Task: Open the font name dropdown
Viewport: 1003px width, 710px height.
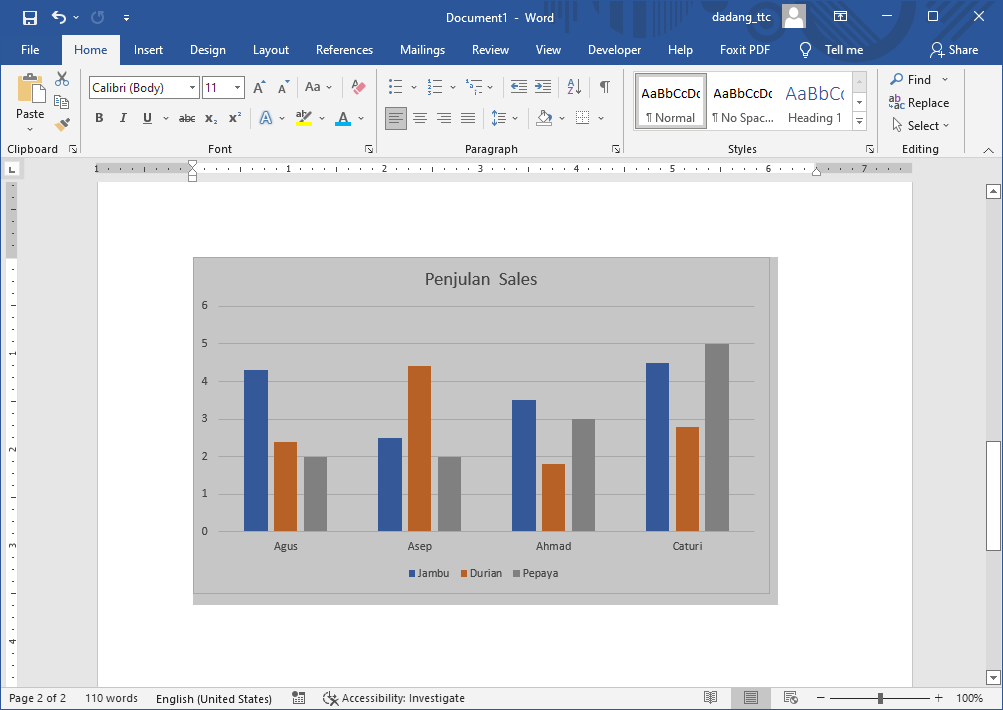Action: click(192, 88)
